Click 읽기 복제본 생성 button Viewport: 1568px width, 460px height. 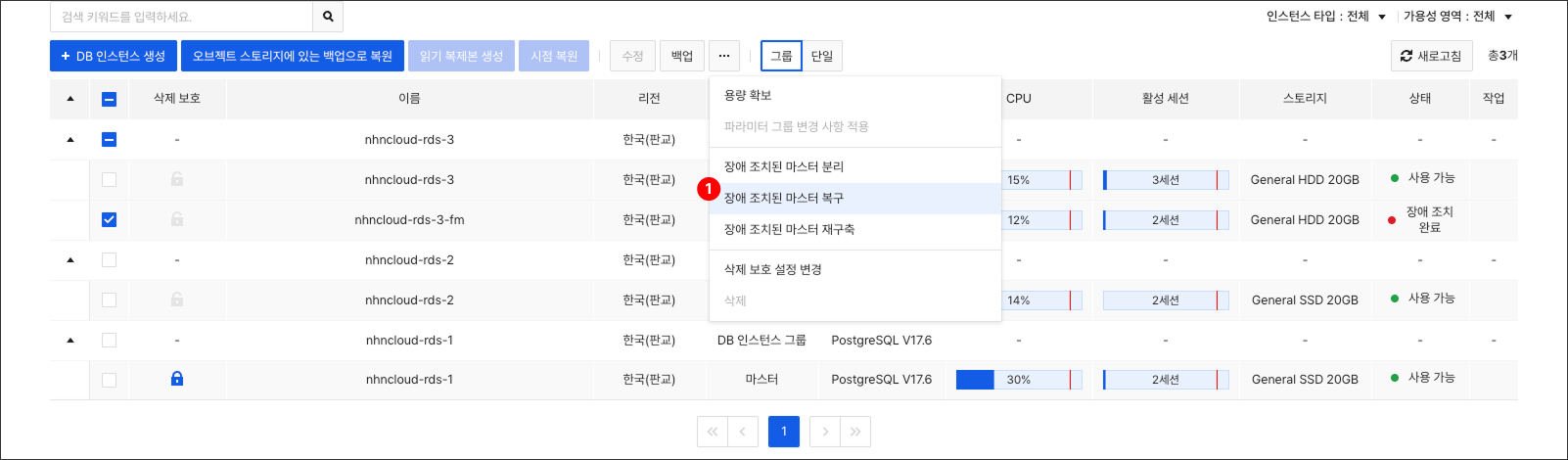tap(461, 56)
